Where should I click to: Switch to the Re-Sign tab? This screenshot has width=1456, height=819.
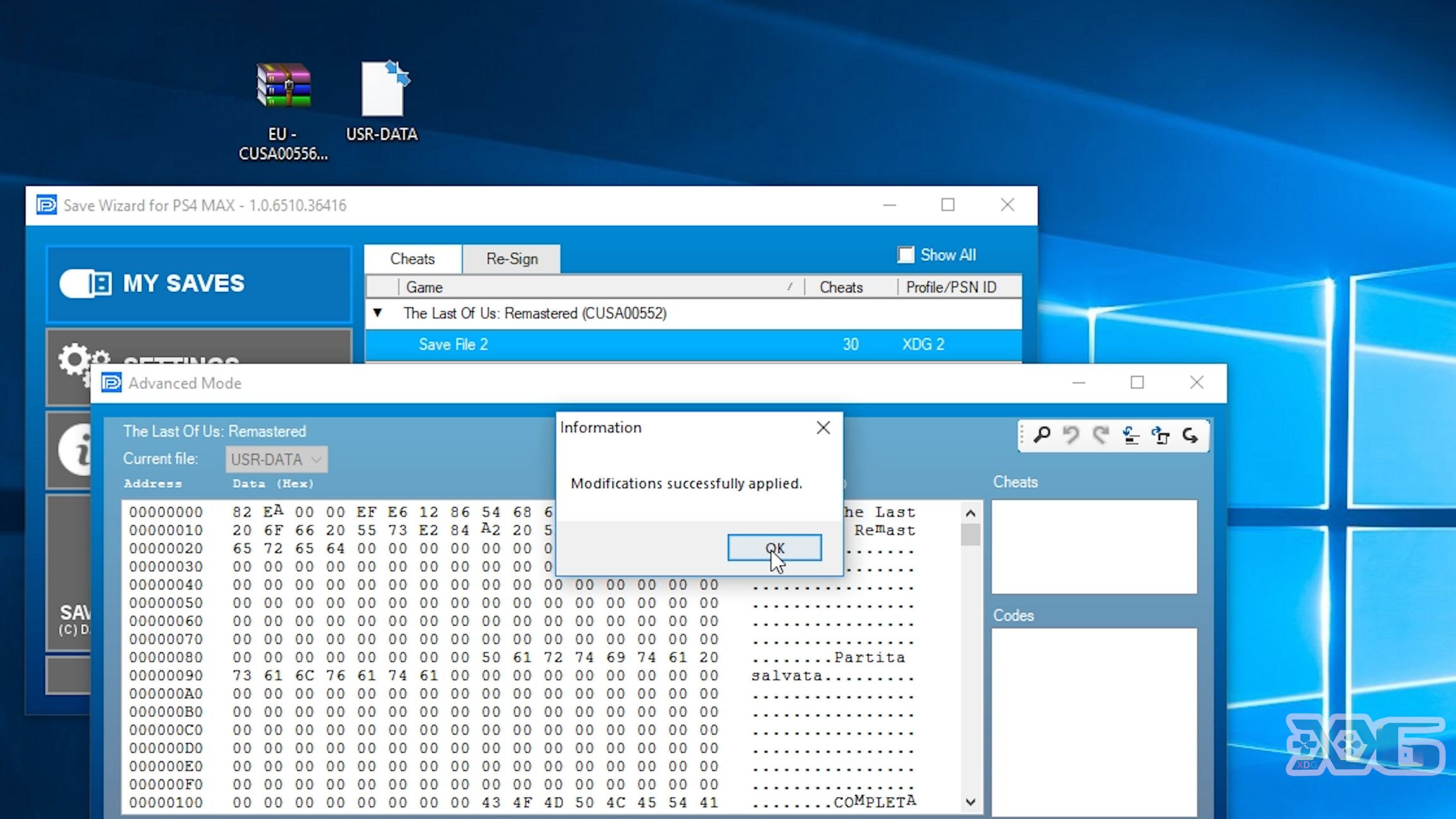(x=512, y=258)
